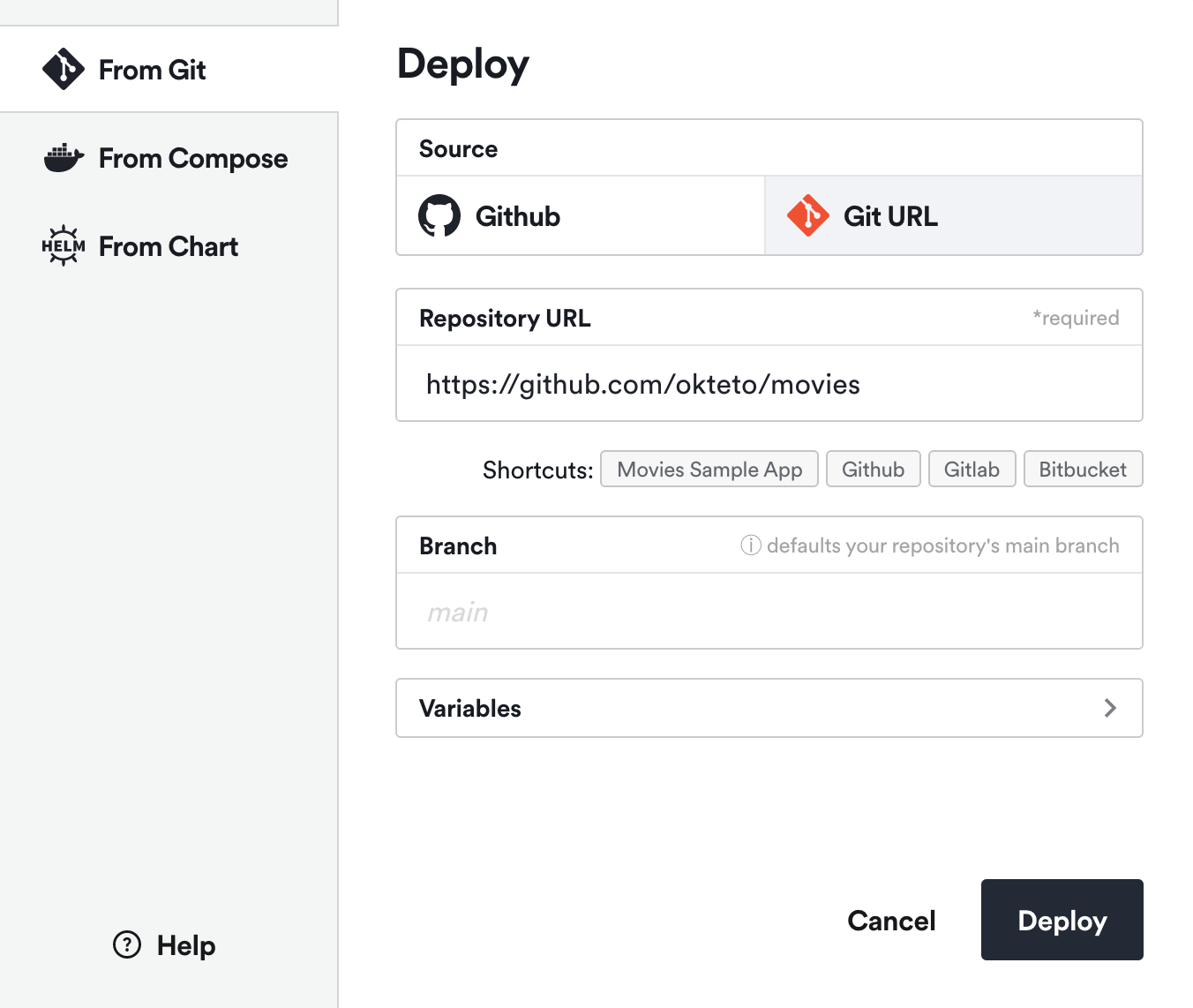Screen dimensions: 1193x1008
Task: Select Github as the source
Action: [x=581, y=215]
